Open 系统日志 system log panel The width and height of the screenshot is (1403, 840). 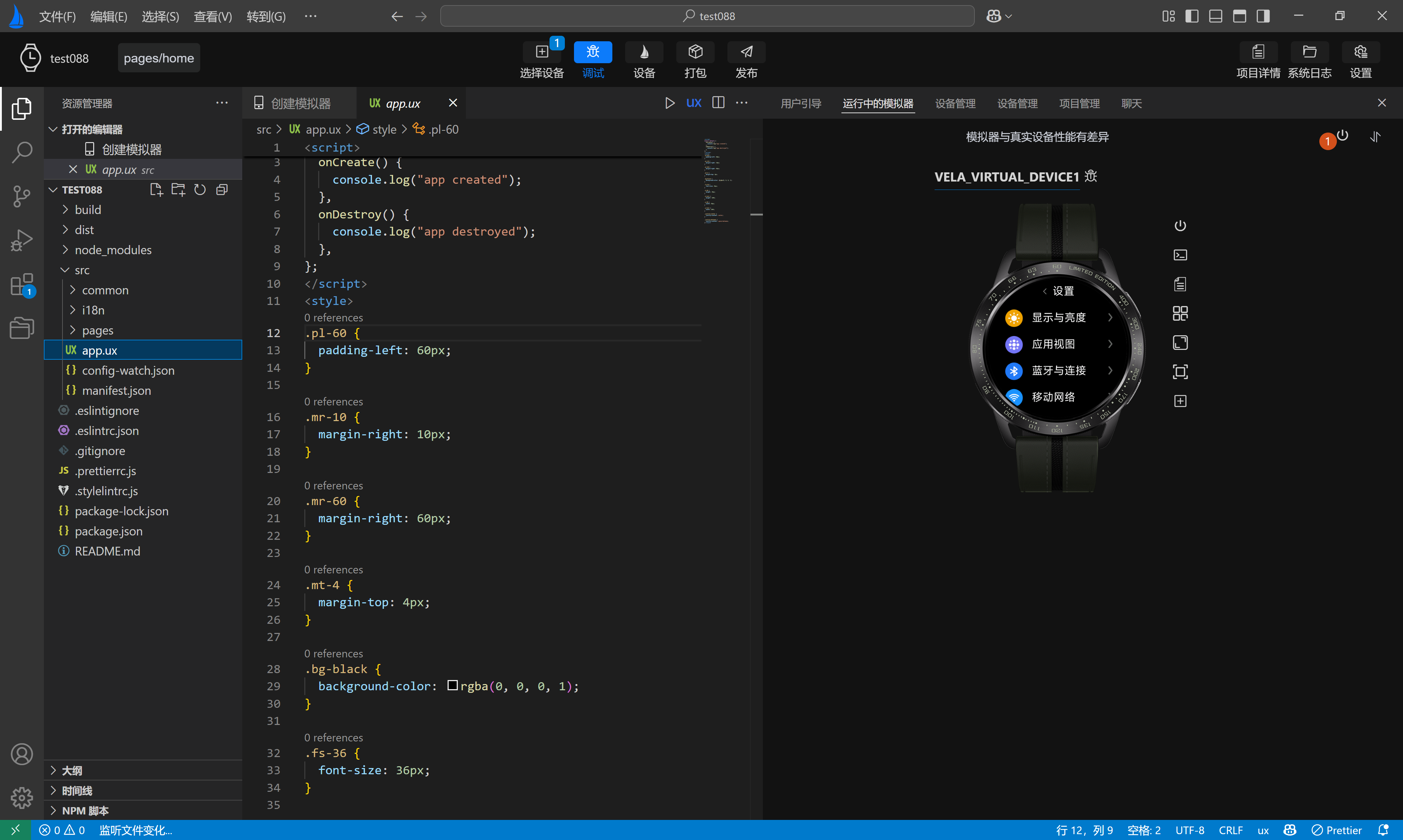click(1309, 52)
